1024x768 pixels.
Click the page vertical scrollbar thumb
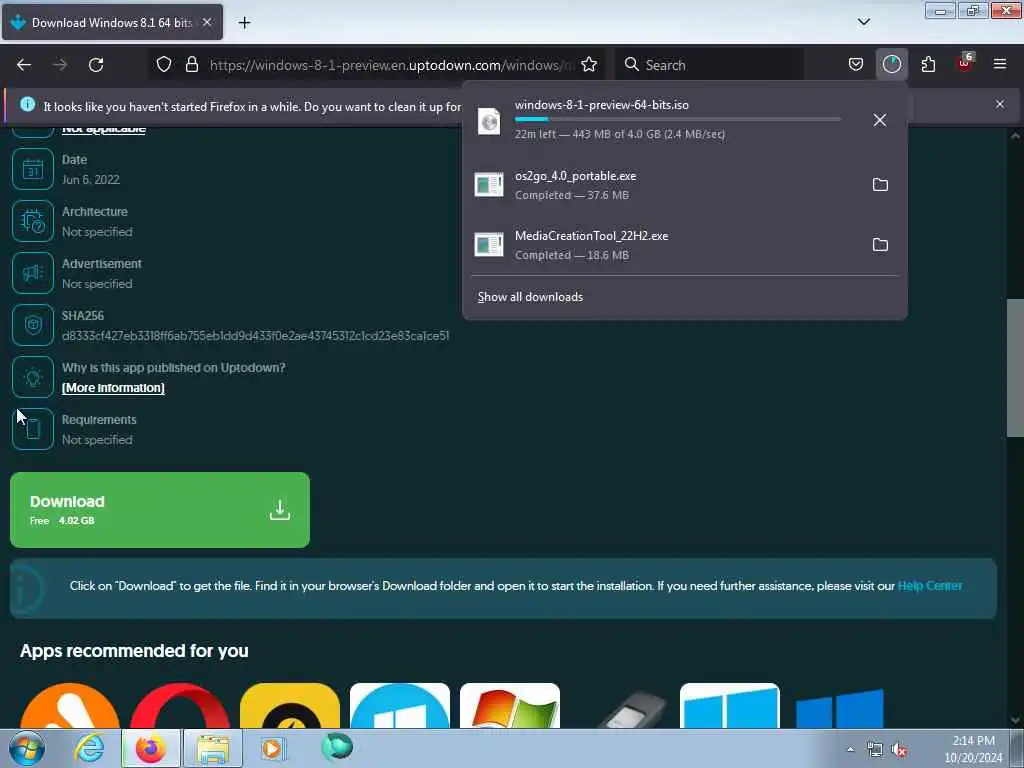pyautogui.click(x=1015, y=368)
